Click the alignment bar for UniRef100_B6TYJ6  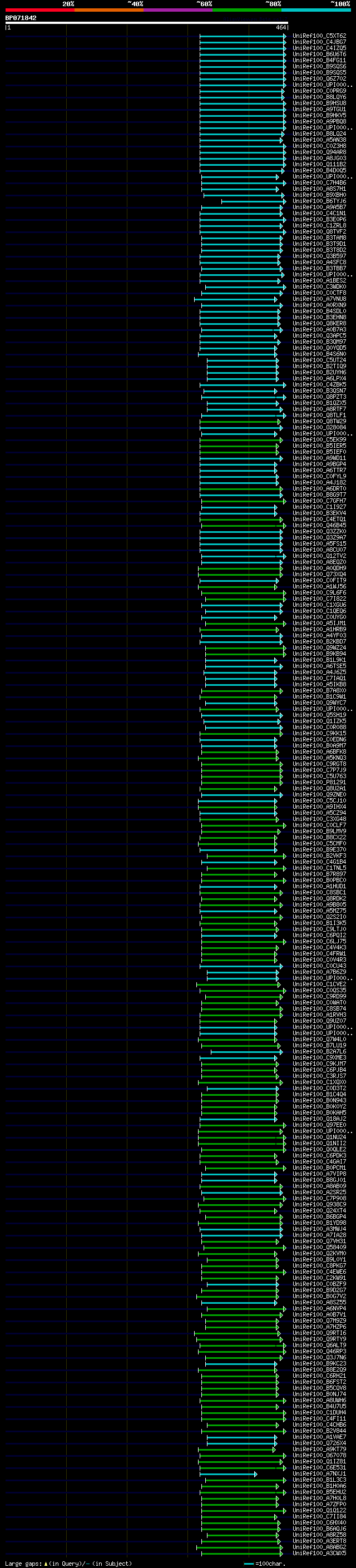254,201
